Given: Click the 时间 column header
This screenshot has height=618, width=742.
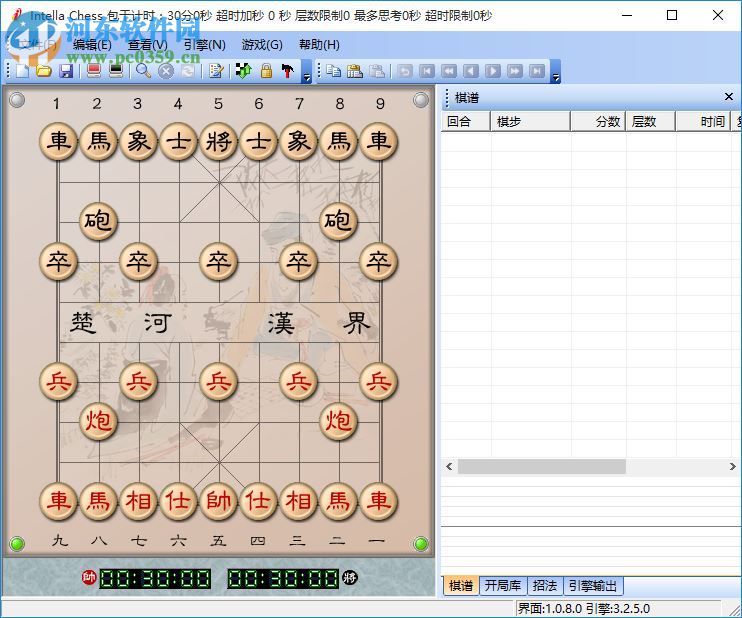Looking at the screenshot, I should click(x=703, y=122).
